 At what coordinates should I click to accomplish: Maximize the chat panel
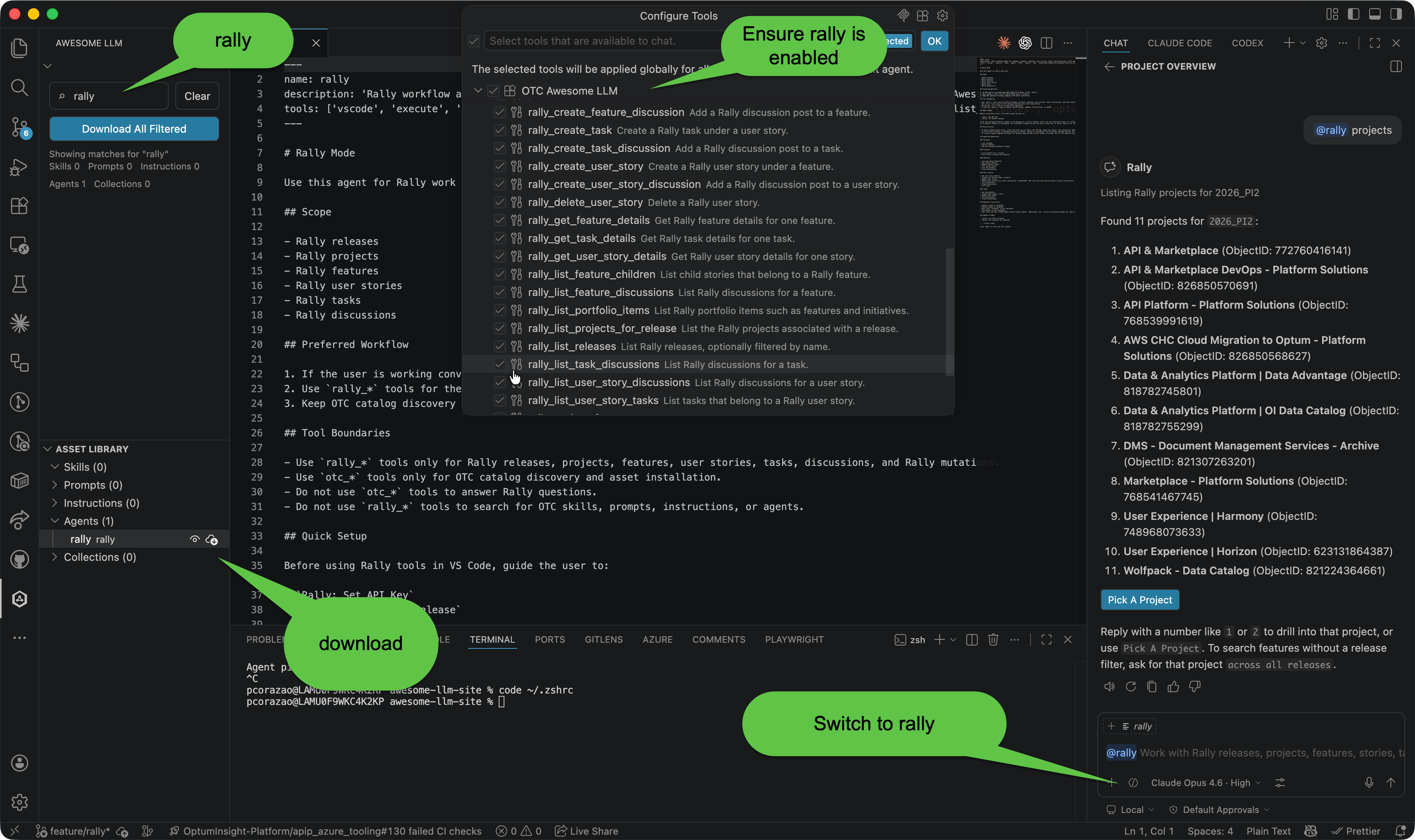(1375, 43)
